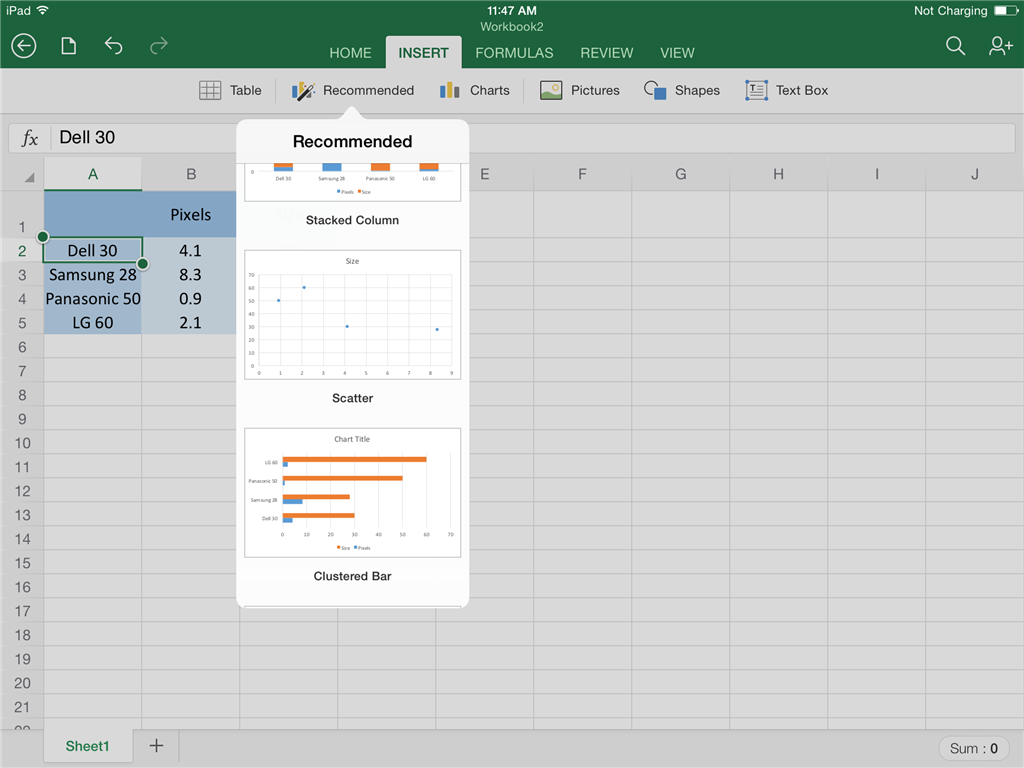The image size is (1024, 768).
Task: Click the 'Stacked Column' label
Action: click(x=353, y=220)
